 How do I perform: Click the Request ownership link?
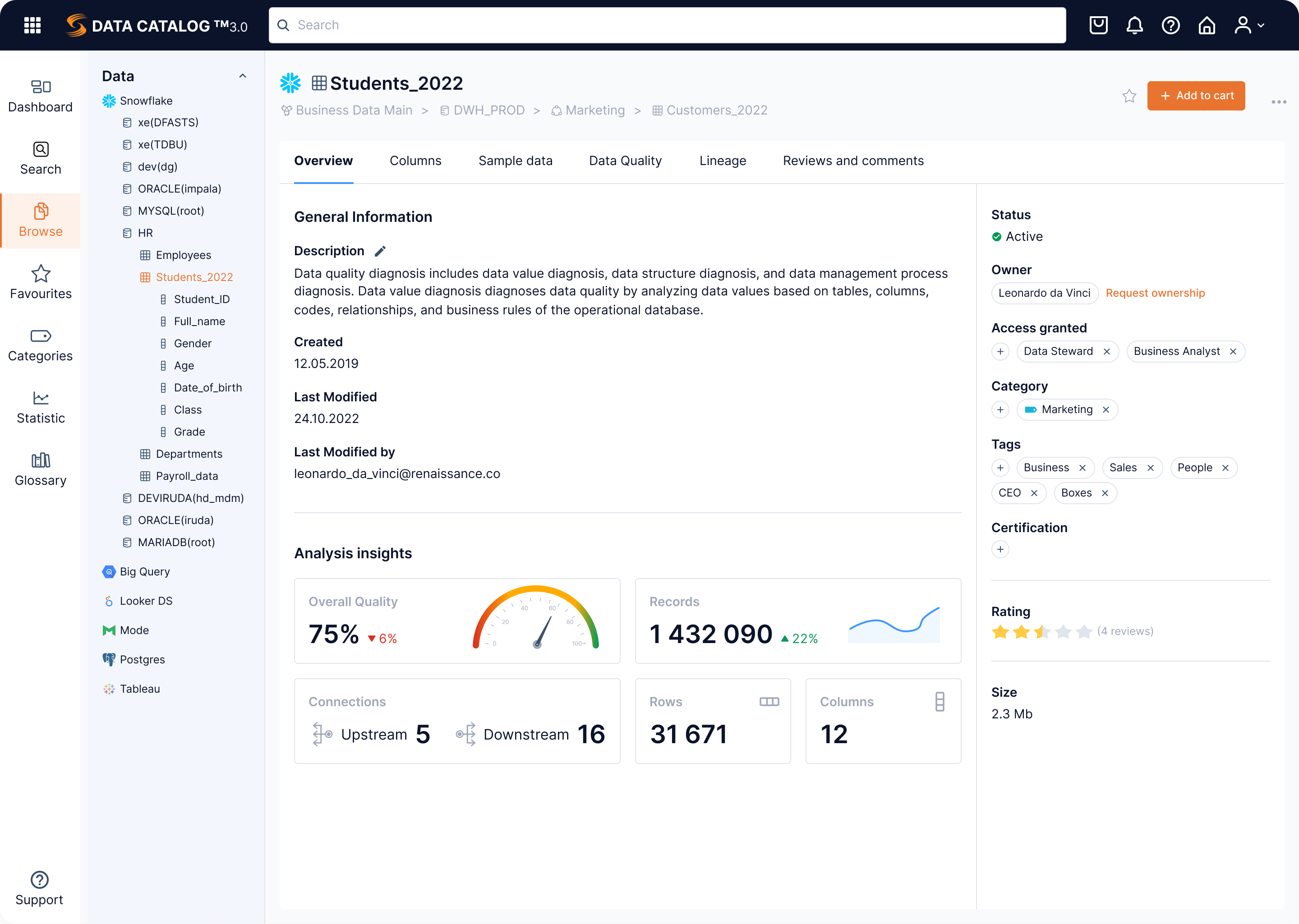(1155, 293)
